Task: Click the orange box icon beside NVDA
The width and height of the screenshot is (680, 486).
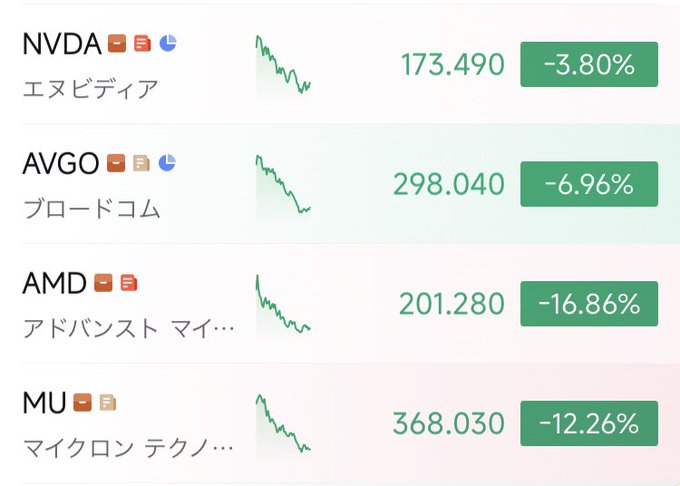Action: (117, 43)
